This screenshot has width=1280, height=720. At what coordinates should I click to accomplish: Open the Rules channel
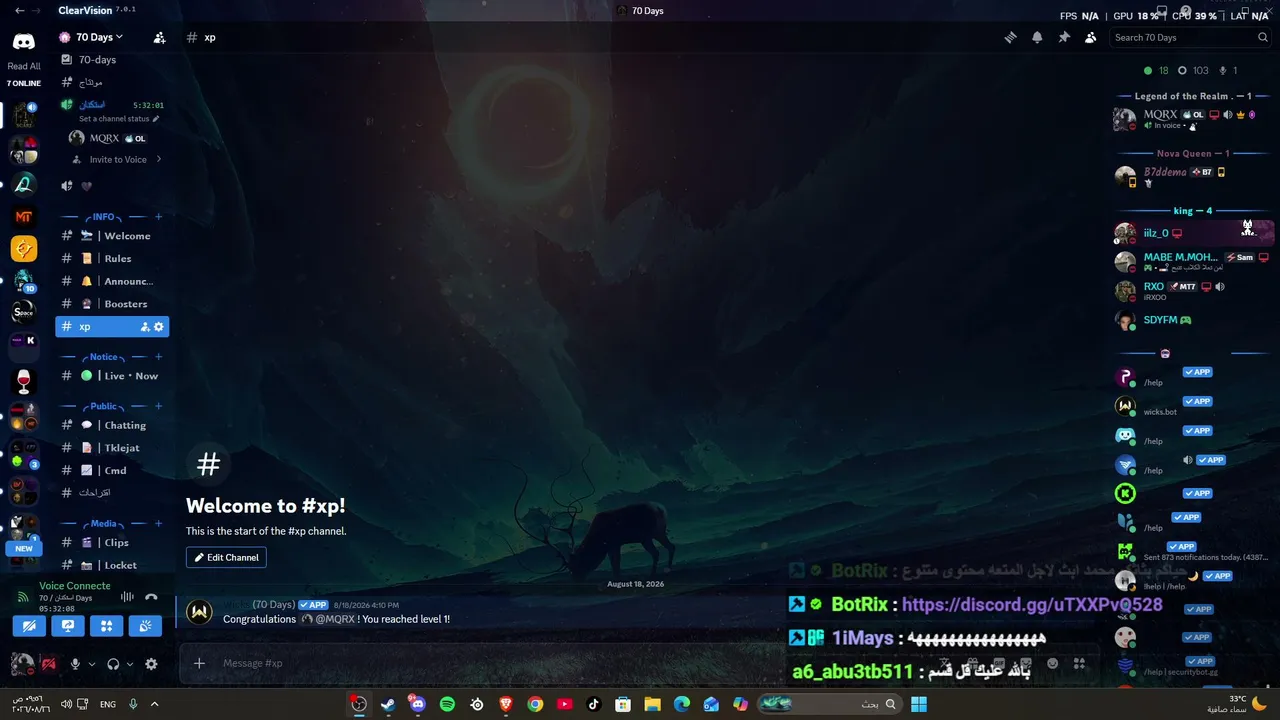112,259
